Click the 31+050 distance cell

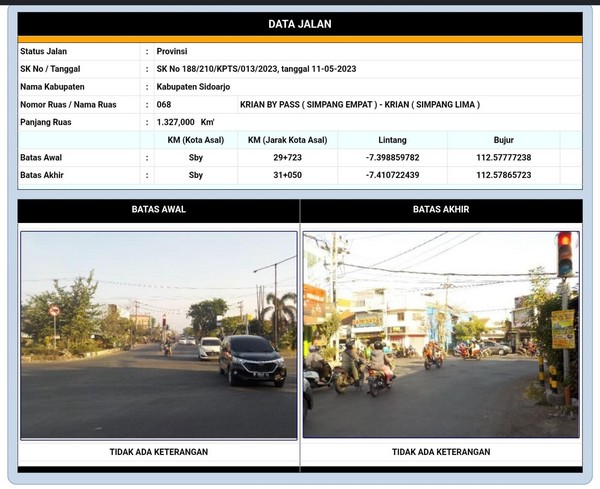[x=289, y=175]
